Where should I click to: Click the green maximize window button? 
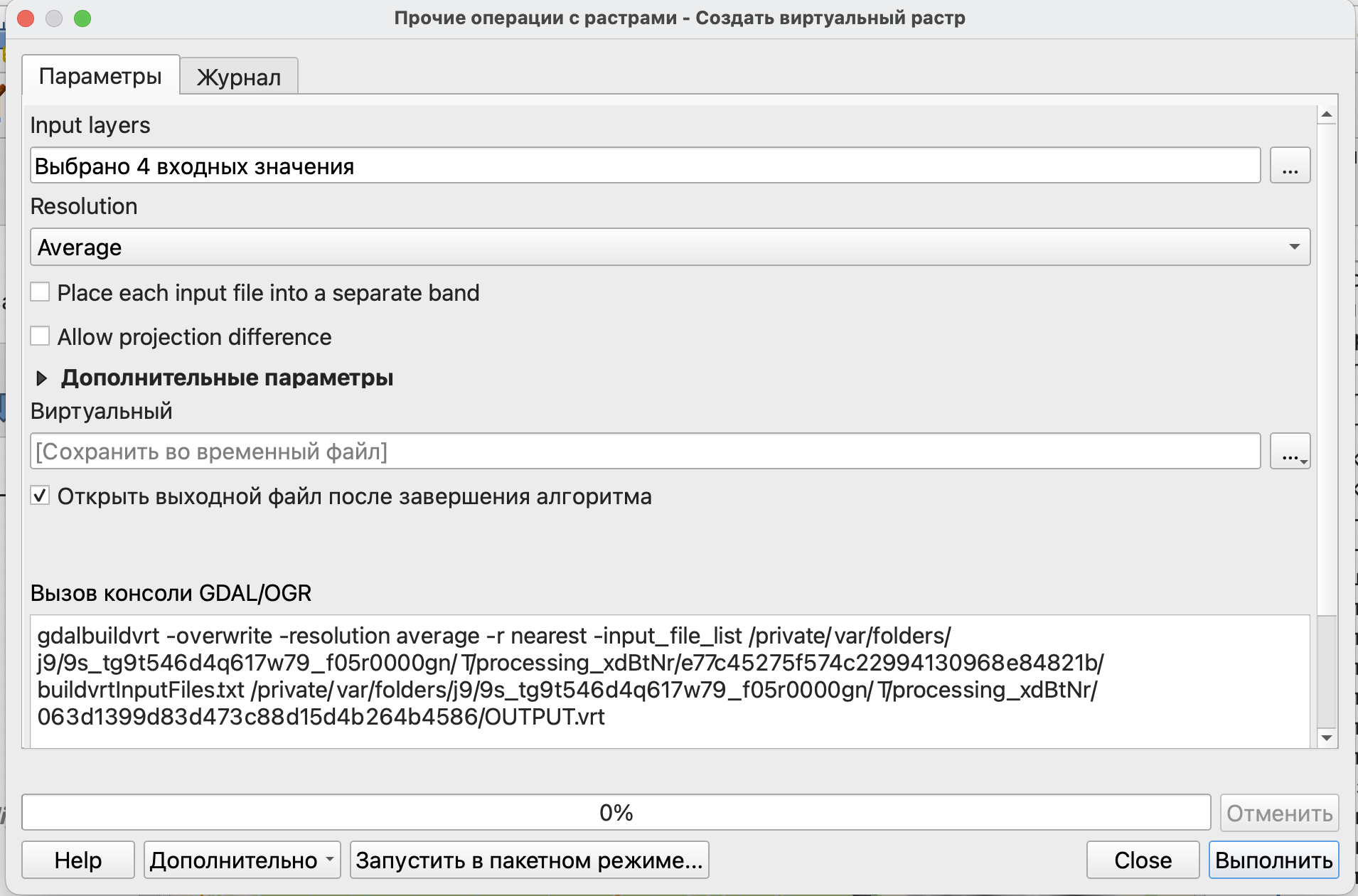pyautogui.click(x=82, y=18)
